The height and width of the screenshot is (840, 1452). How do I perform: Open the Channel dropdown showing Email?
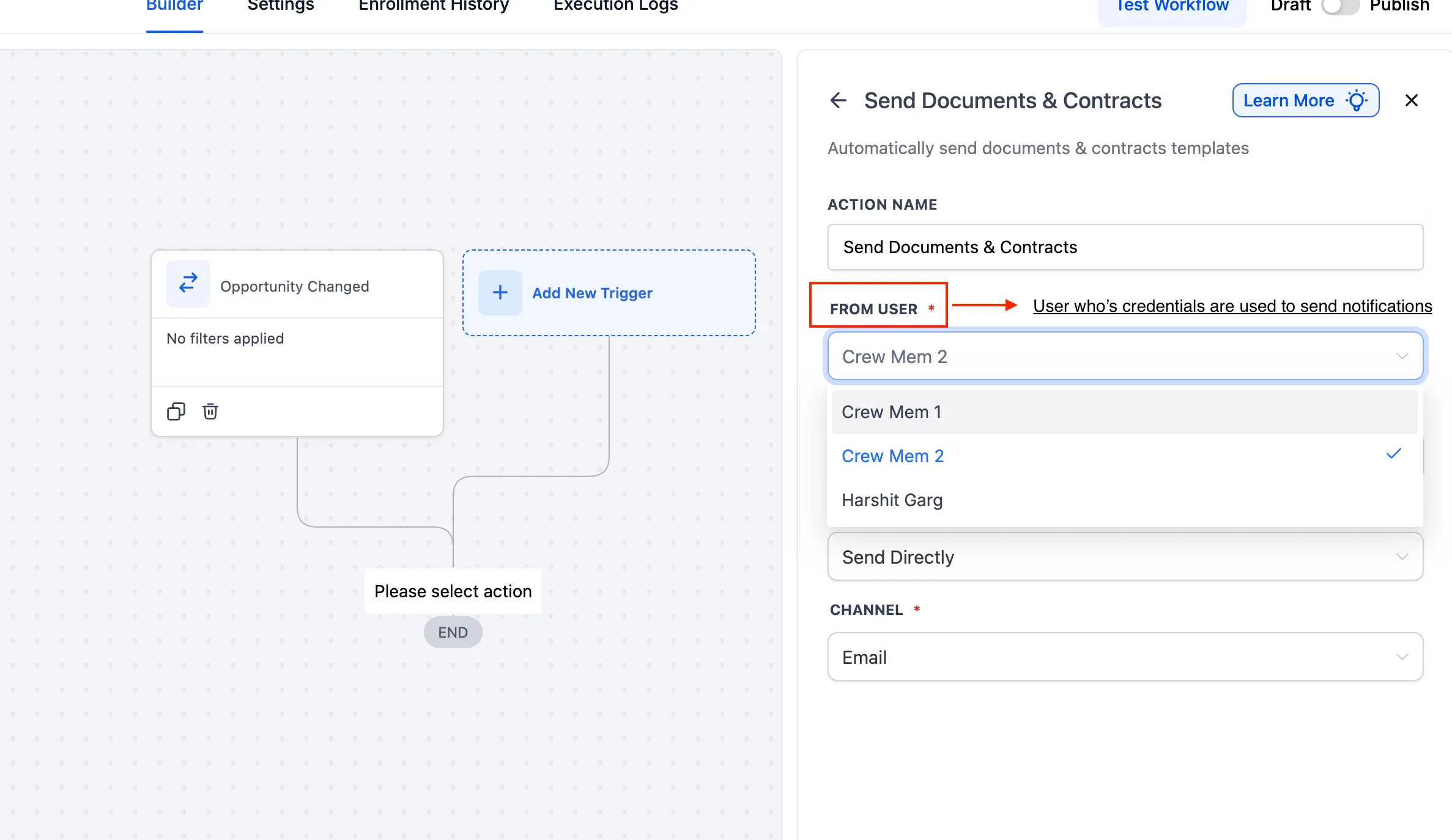pos(1125,657)
